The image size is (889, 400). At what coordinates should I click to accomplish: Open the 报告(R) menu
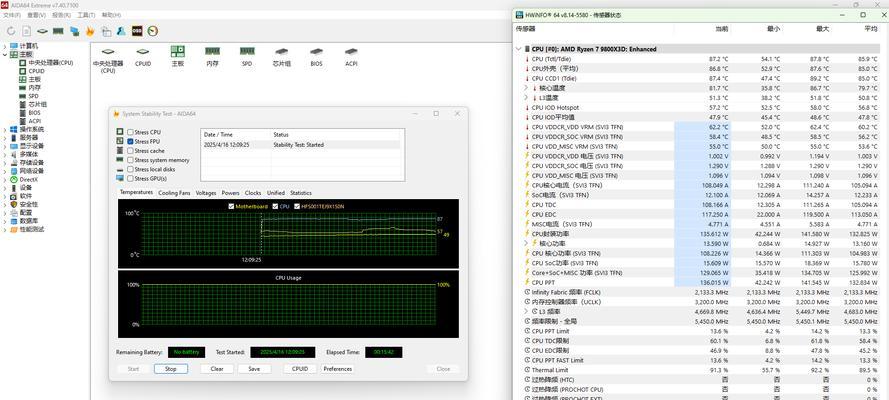coord(61,15)
